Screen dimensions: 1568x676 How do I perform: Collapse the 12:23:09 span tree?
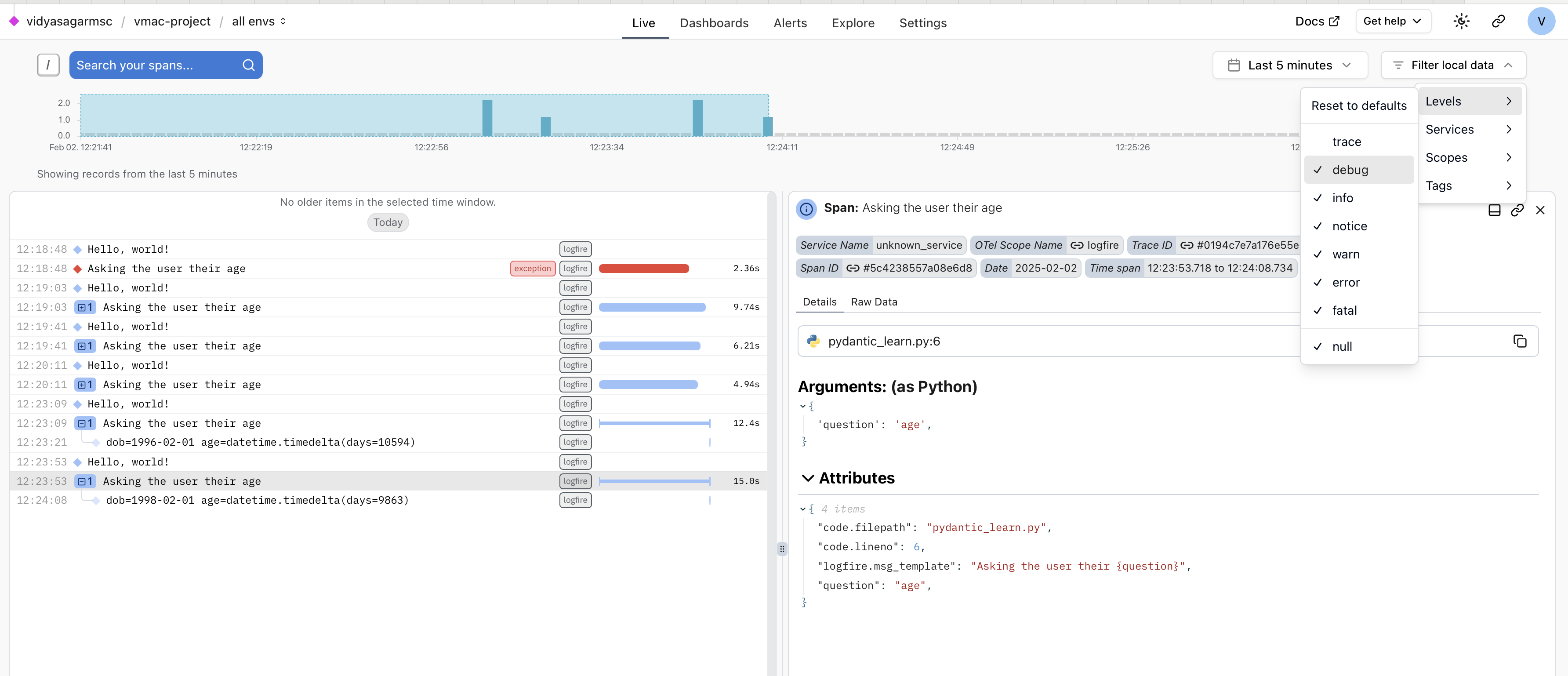pos(82,423)
